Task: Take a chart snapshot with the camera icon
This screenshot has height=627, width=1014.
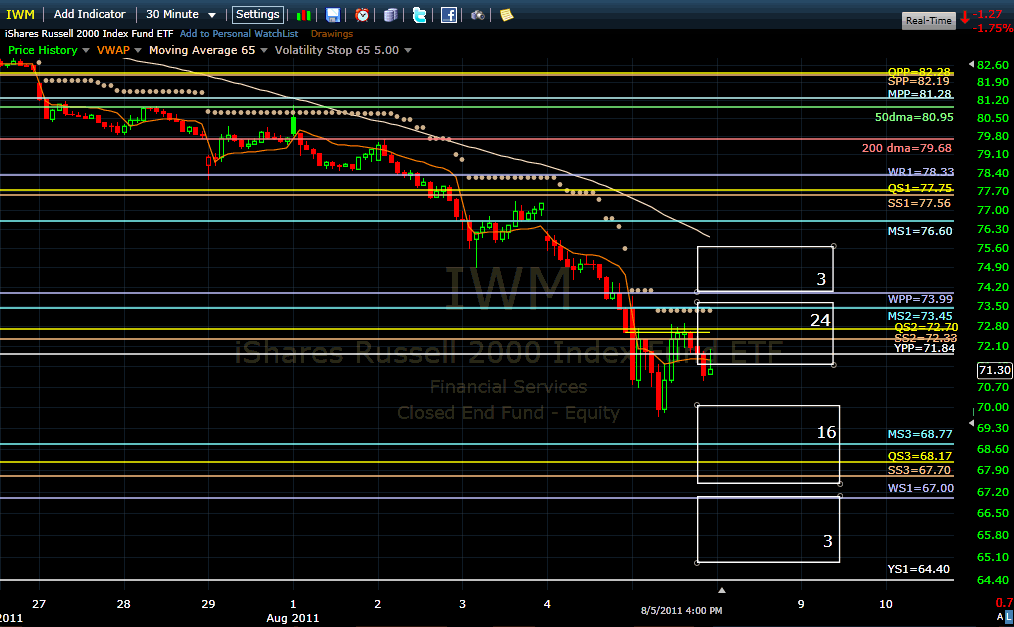Action: [477, 15]
